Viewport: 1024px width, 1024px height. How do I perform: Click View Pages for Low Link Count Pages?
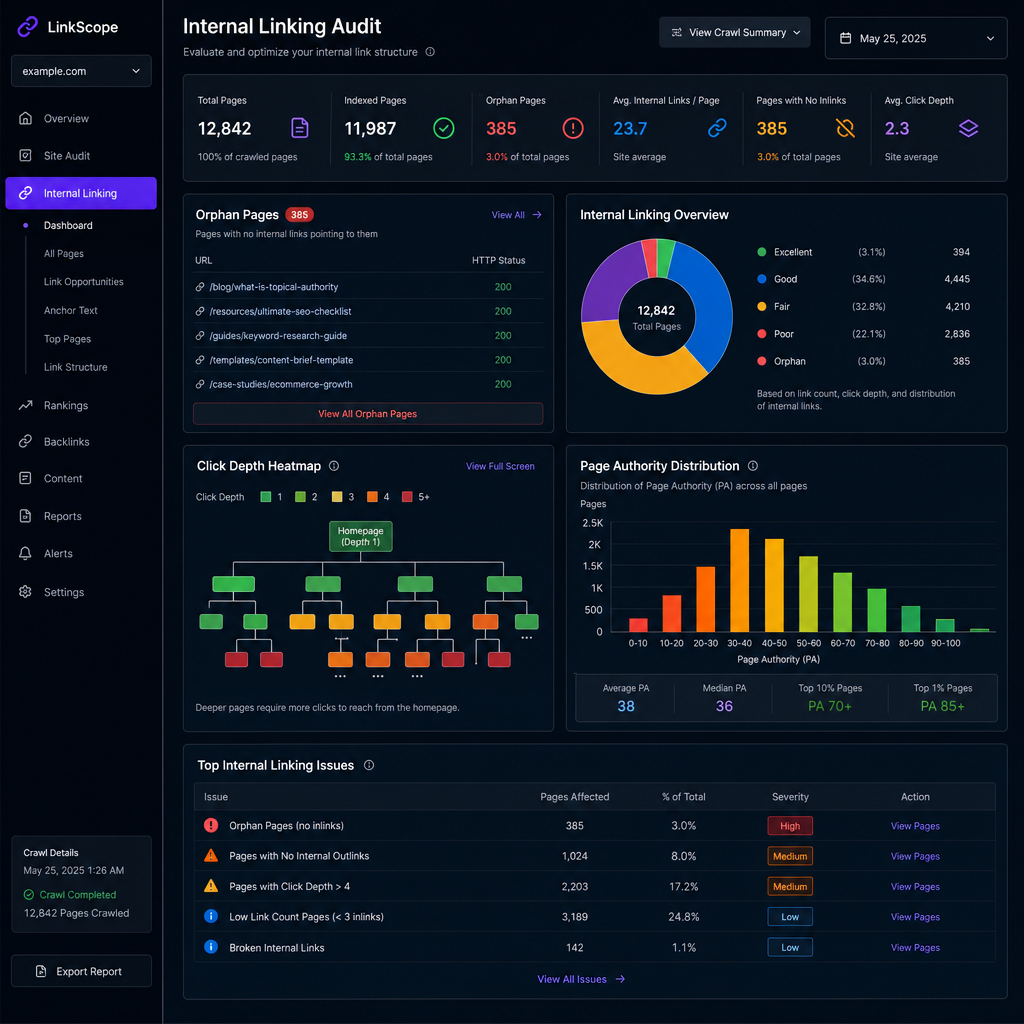coord(915,916)
